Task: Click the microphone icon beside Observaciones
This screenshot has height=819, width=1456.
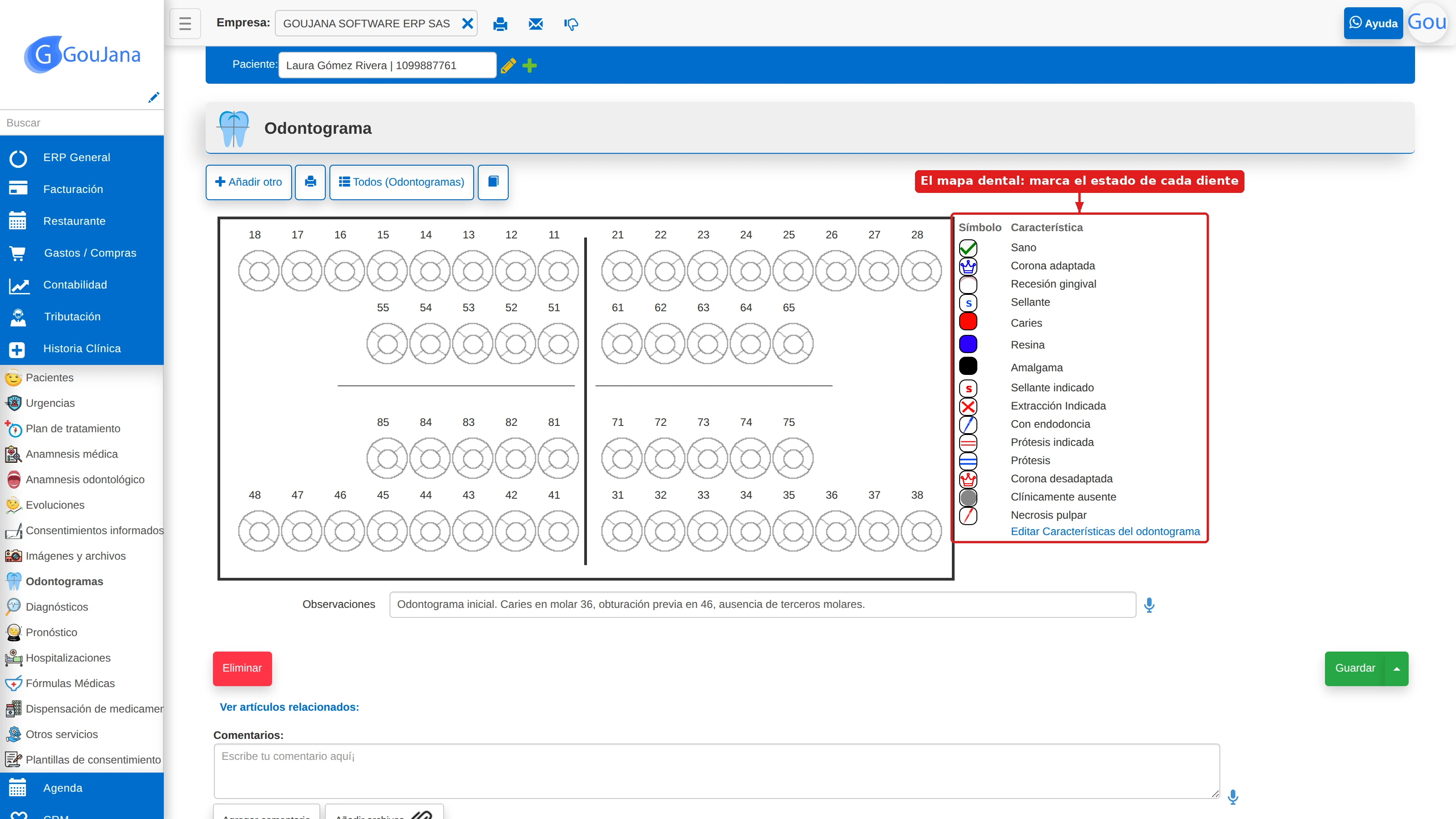Action: (1148, 605)
